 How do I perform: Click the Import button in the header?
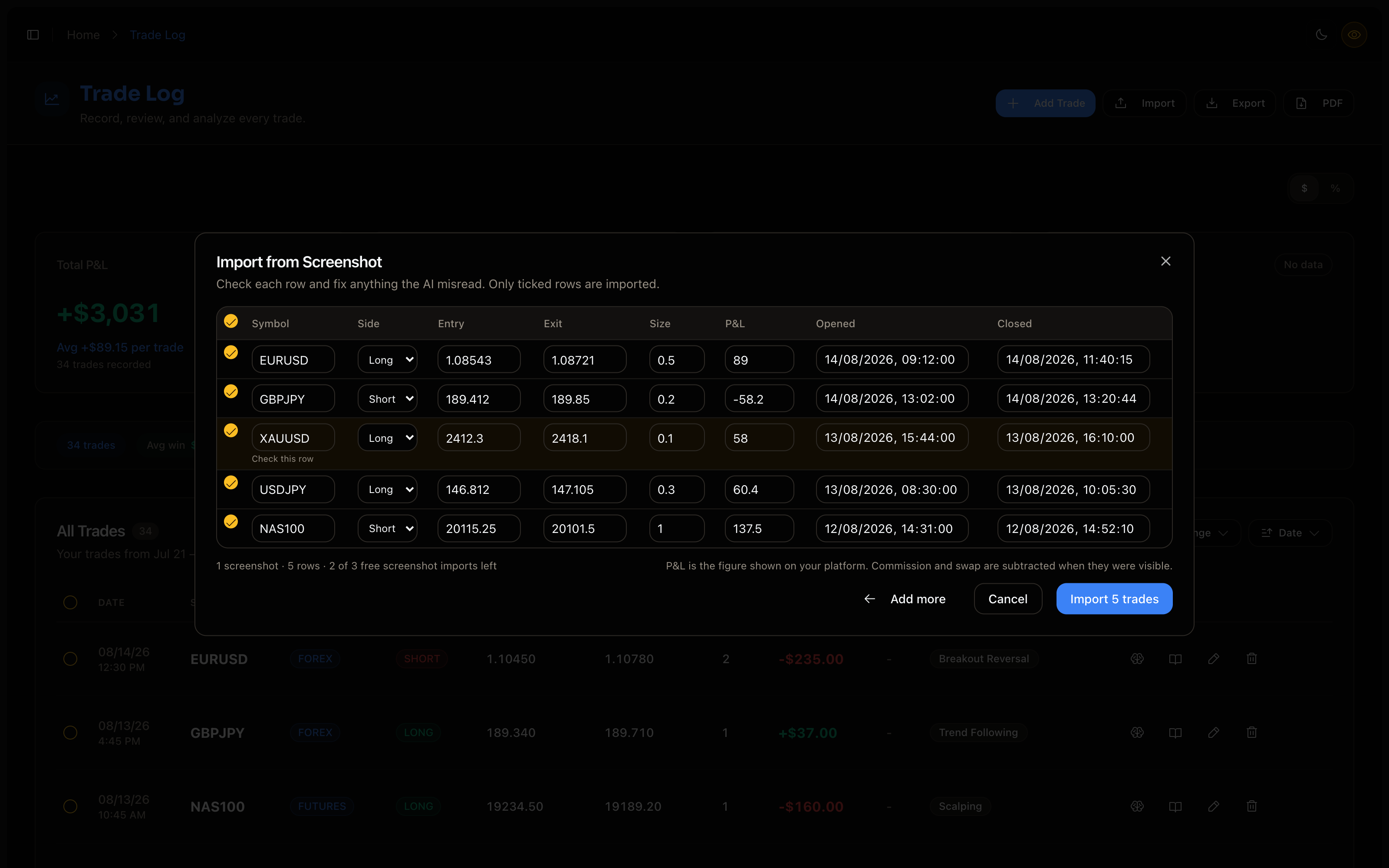pyautogui.click(x=1145, y=103)
